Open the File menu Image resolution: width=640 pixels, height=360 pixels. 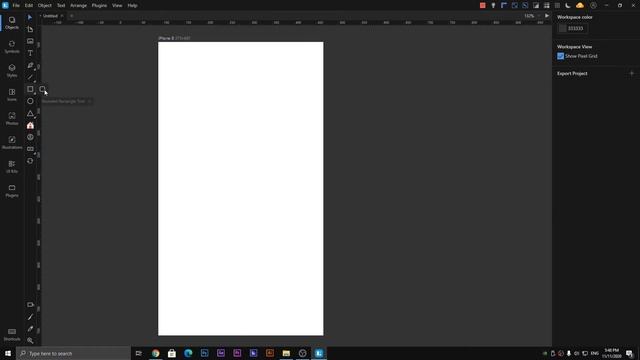coord(16,5)
